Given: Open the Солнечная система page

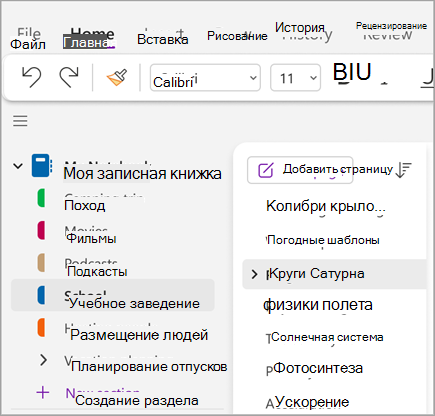Looking at the screenshot, I should [x=327, y=337].
